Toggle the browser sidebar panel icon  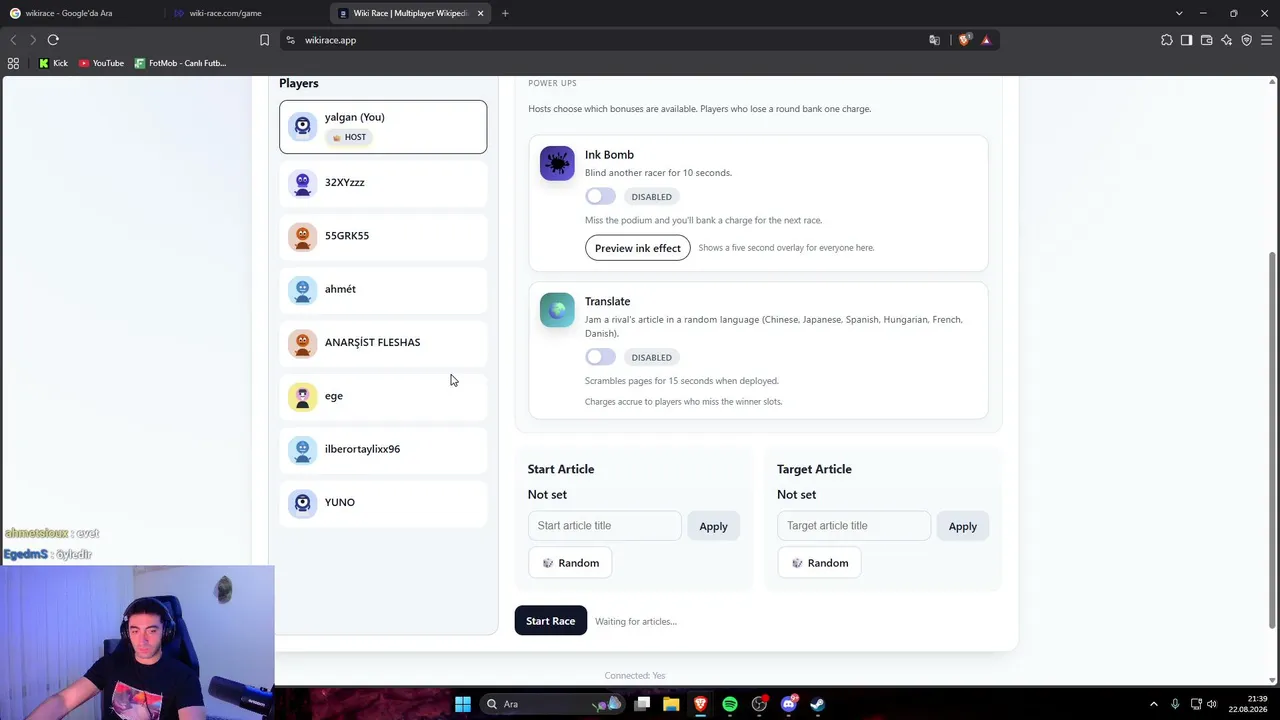pos(1186,40)
